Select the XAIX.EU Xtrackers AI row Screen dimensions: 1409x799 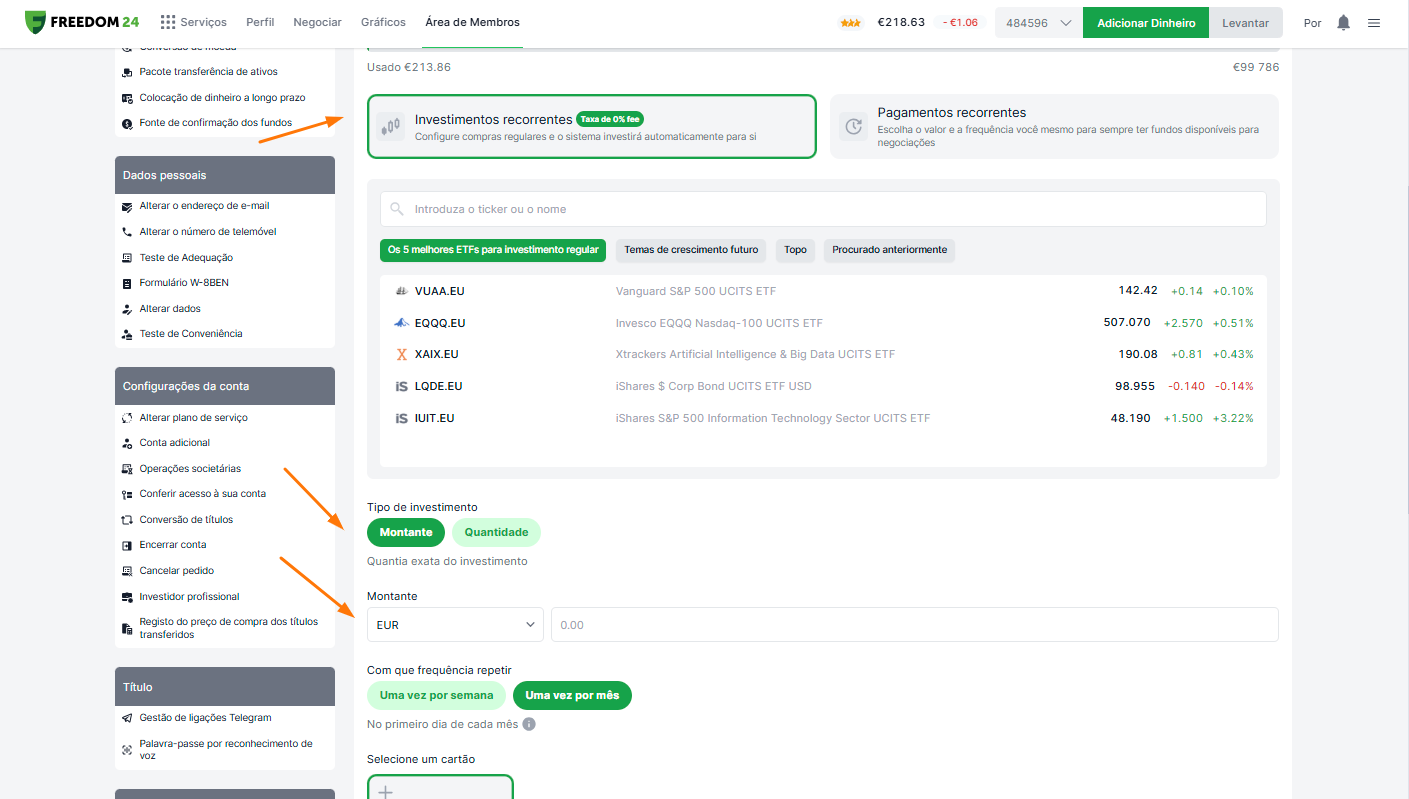point(823,354)
